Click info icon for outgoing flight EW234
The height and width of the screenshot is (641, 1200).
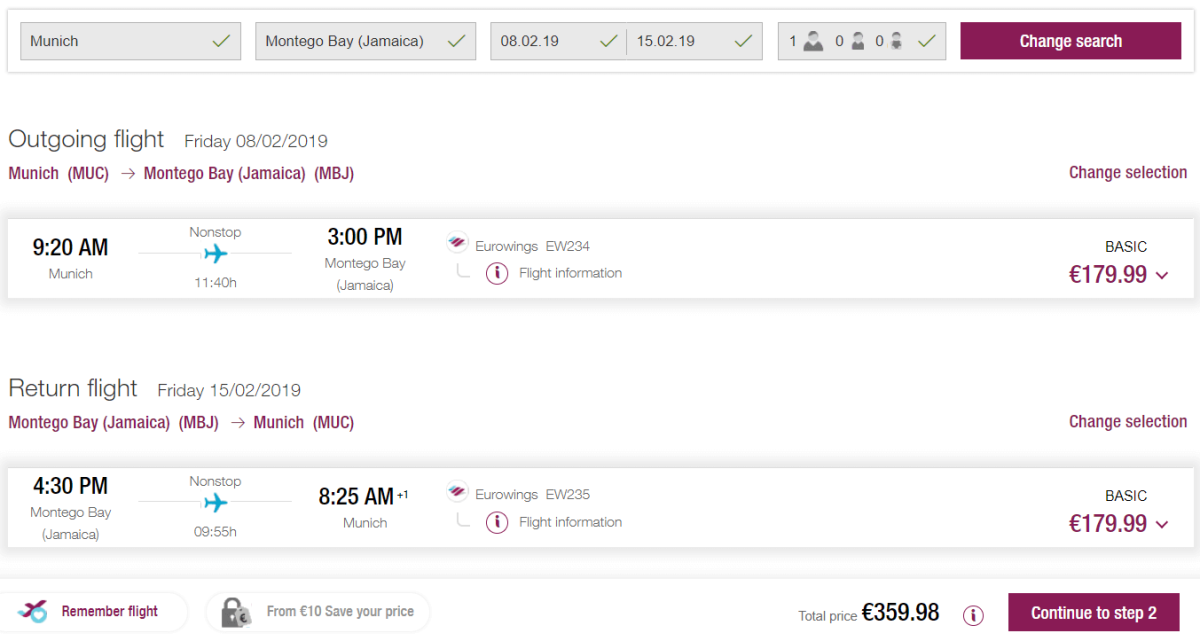coord(497,273)
